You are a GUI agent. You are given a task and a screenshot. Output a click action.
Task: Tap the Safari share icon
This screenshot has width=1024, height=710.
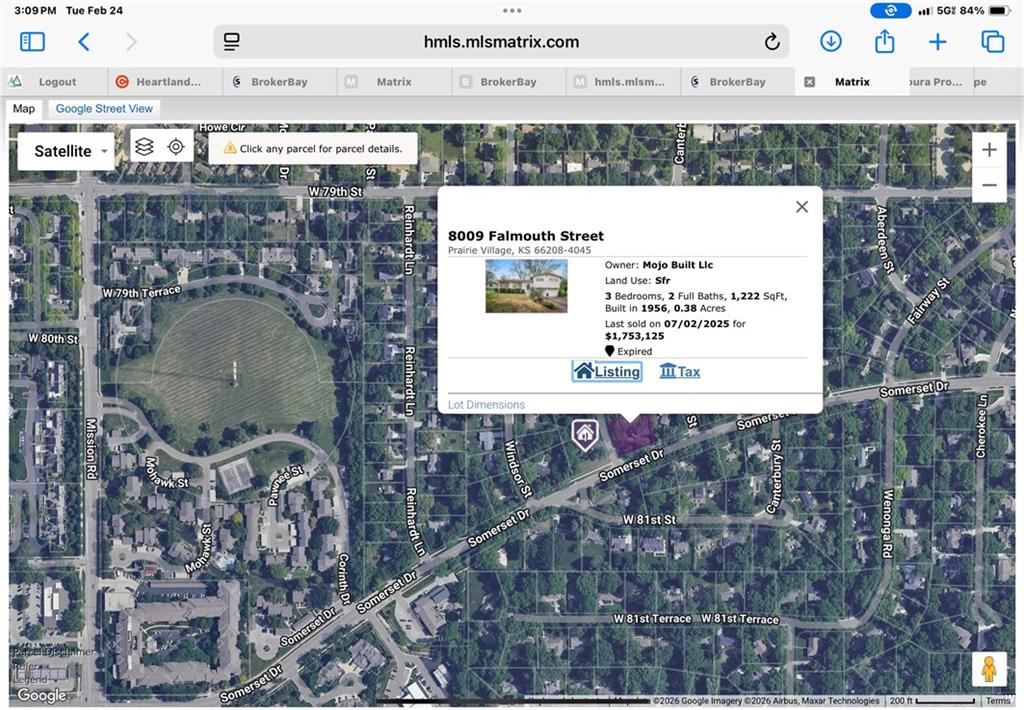[x=884, y=42]
